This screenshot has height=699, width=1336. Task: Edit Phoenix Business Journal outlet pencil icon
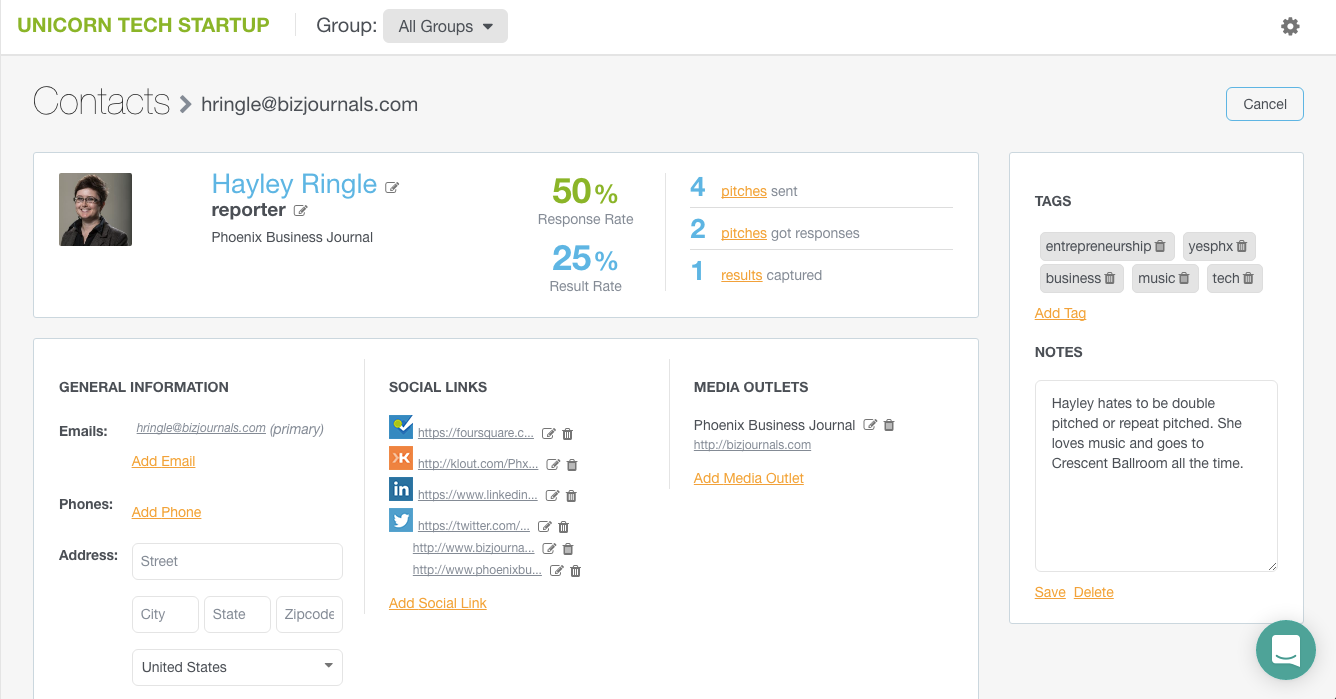coord(870,425)
